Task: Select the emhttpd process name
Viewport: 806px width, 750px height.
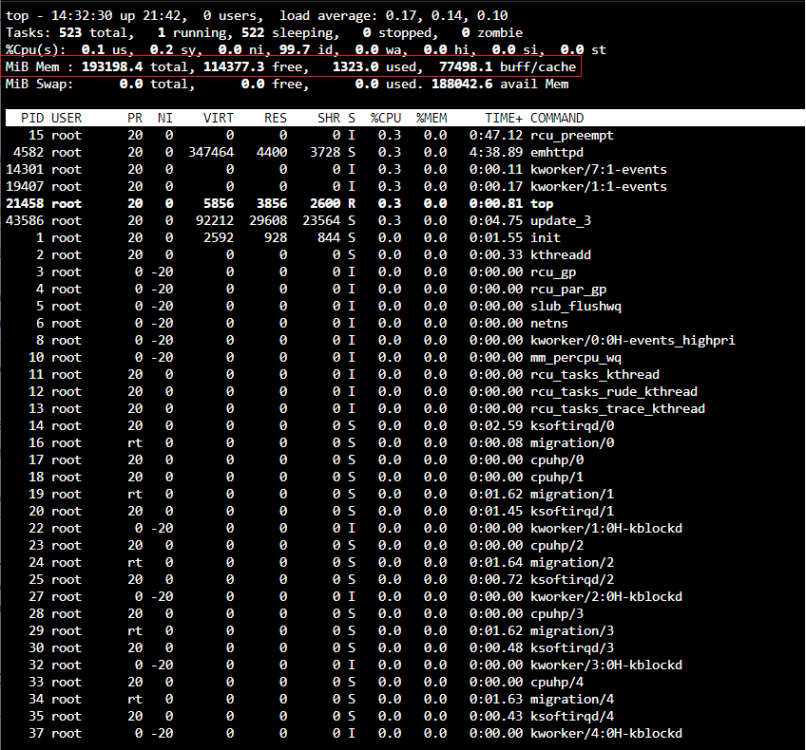Action: (557, 152)
